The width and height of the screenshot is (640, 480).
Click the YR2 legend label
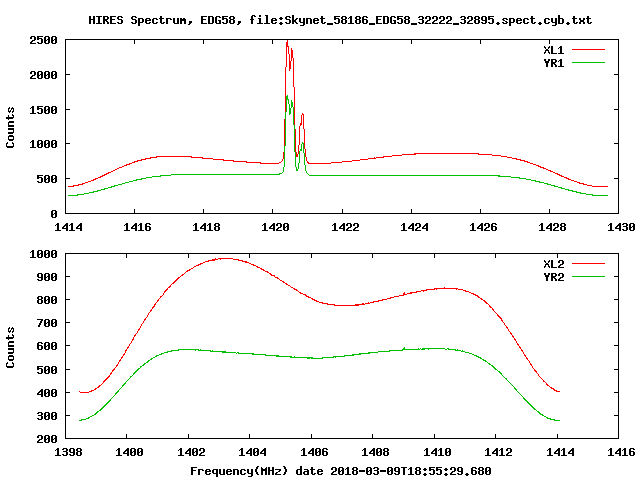pos(553,277)
